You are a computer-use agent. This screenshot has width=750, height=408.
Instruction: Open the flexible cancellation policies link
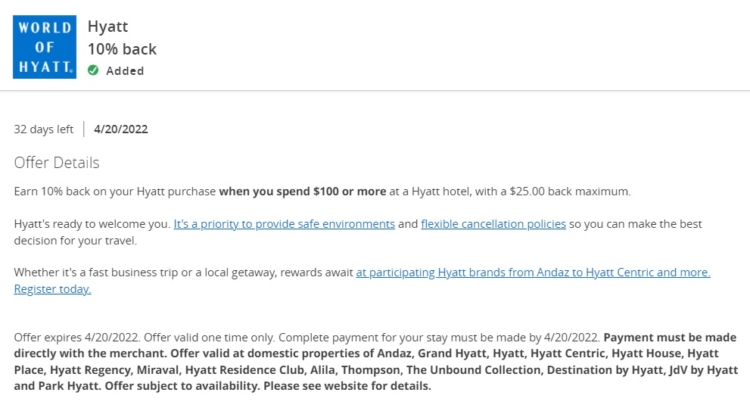tap(493, 224)
